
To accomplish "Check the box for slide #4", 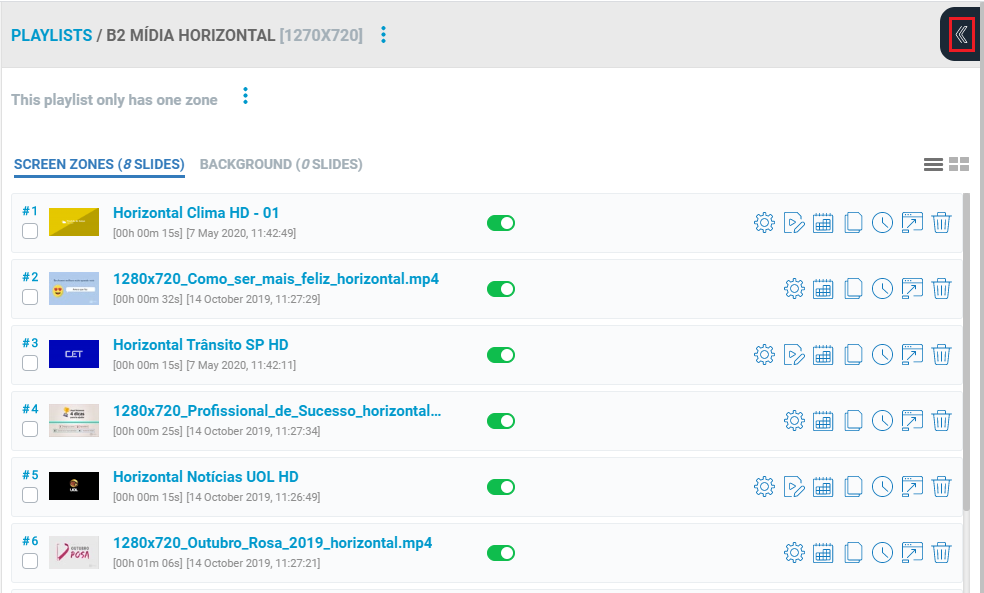I will click(30, 429).
